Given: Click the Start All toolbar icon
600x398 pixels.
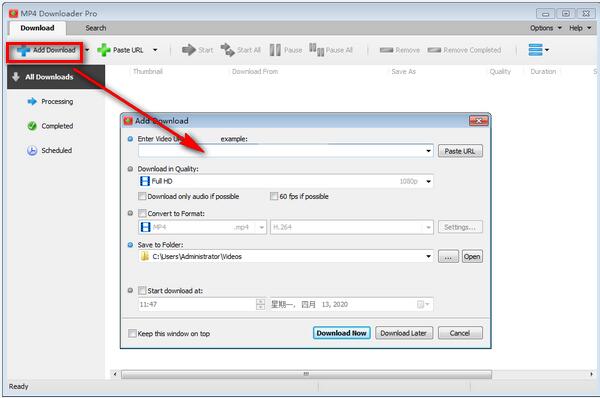Looking at the screenshot, I should (228, 50).
